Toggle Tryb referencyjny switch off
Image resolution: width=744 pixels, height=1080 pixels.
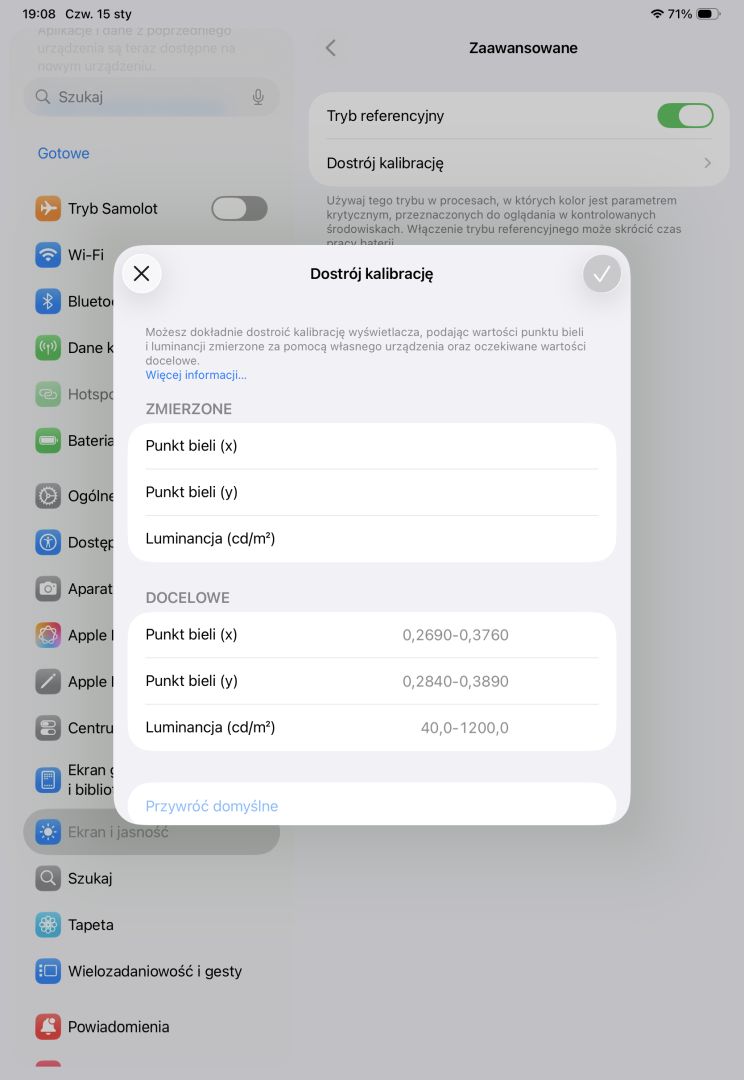point(685,116)
